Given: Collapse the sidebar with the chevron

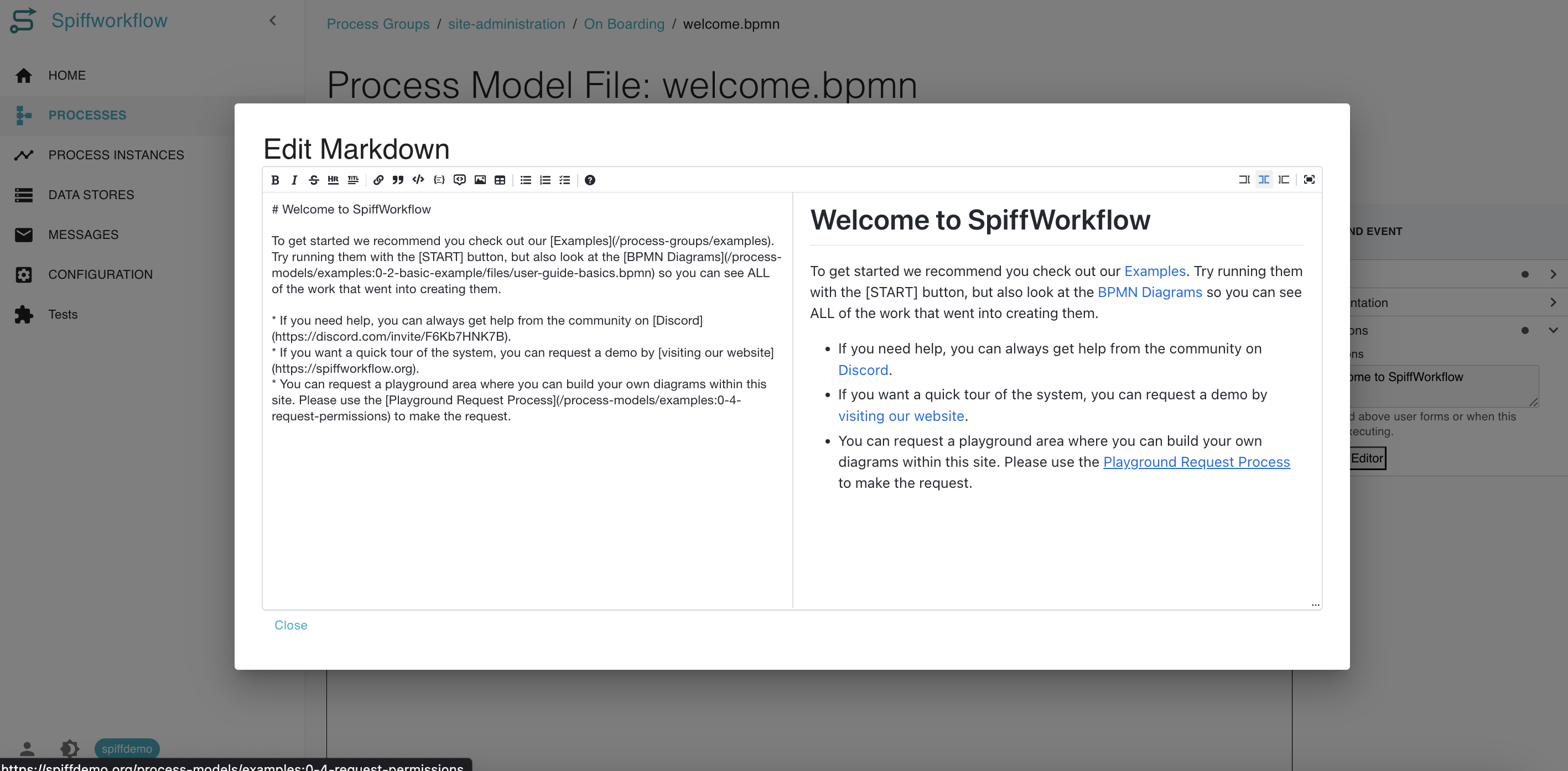Looking at the screenshot, I should [x=273, y=20].
